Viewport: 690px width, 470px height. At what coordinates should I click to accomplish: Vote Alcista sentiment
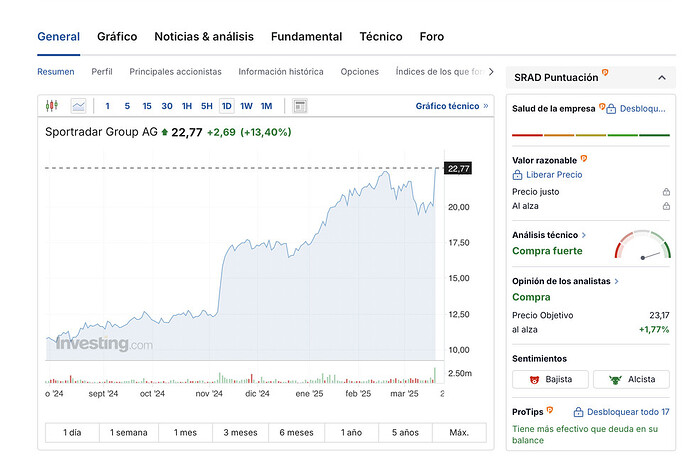pos(631,379)
